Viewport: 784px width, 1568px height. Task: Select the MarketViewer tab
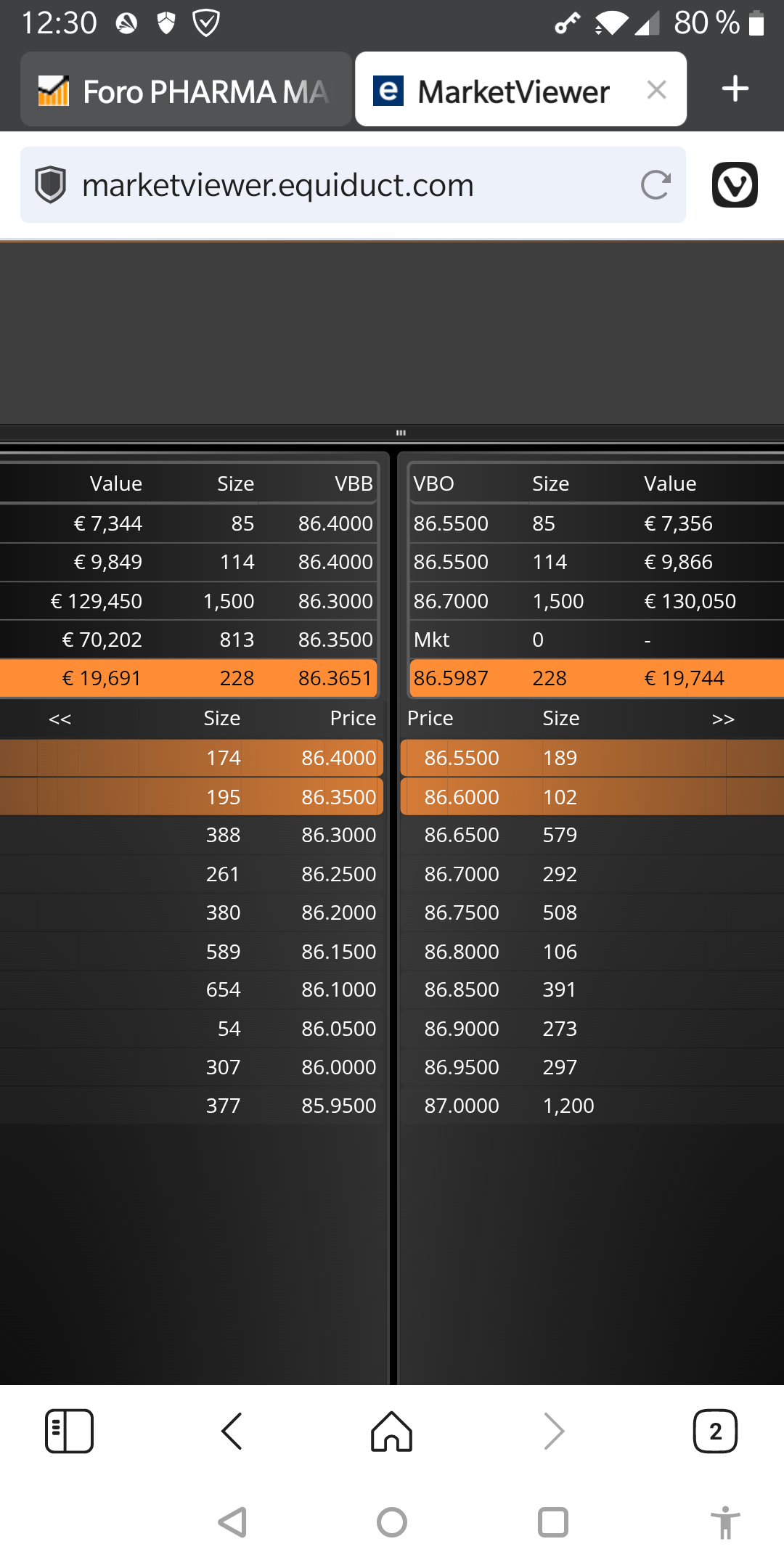(520, 89)
